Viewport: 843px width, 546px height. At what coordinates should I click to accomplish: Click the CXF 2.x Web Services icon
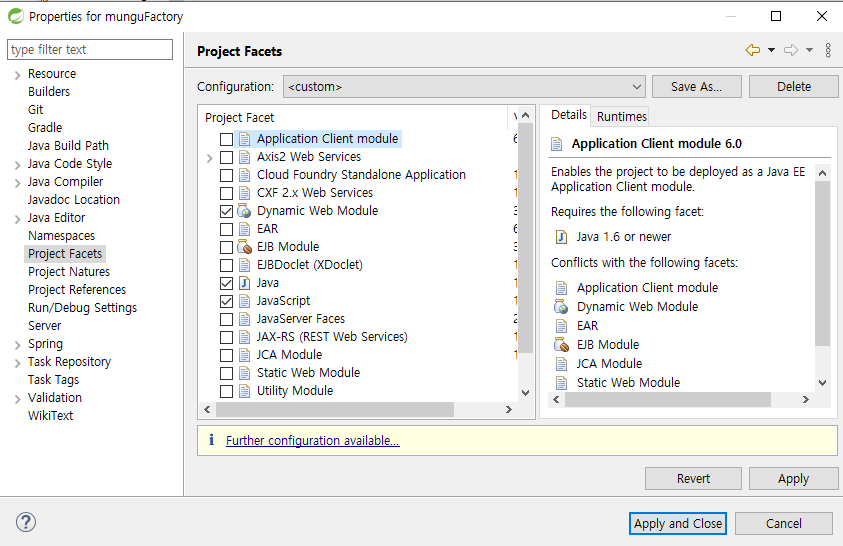click(x=244, y=193)
